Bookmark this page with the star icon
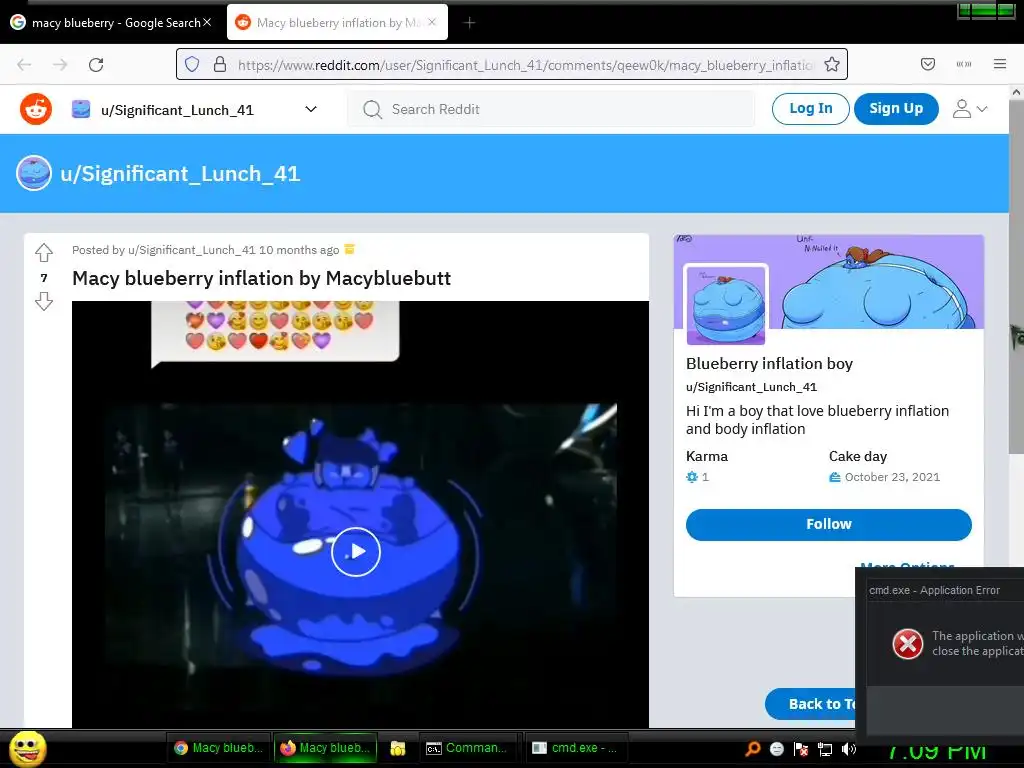 (x=831, y=64)
